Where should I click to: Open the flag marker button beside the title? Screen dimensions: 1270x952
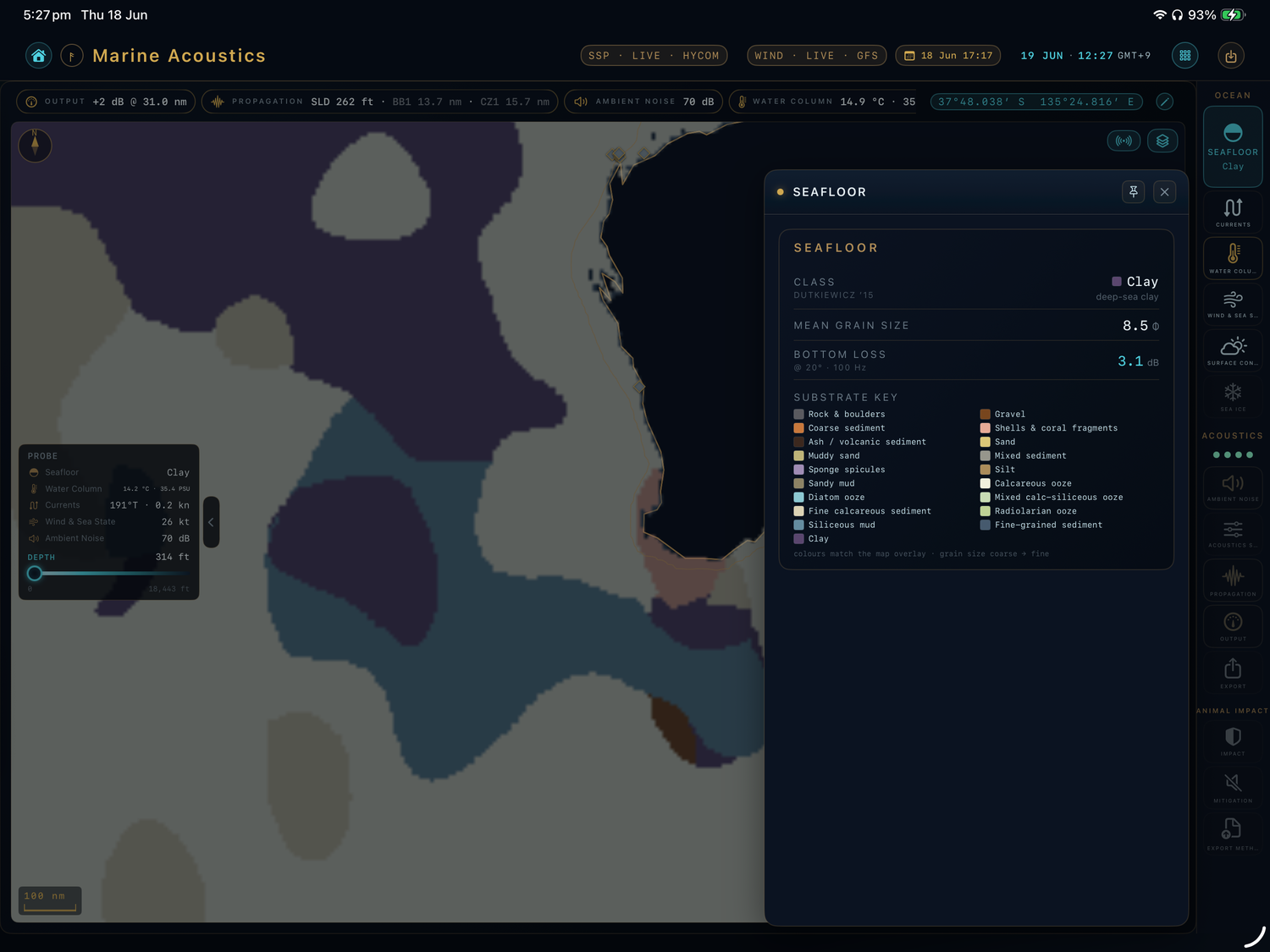(72, 56)
